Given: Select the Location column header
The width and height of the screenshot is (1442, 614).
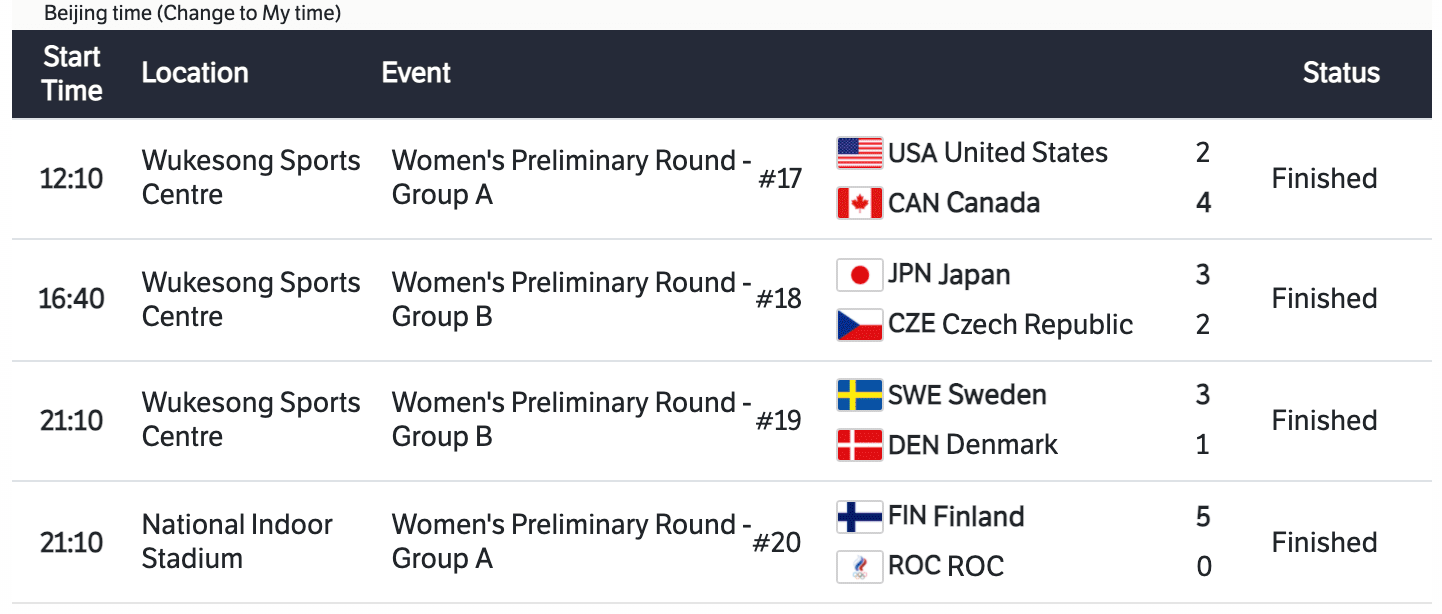Looking at the screenshot, I should [195, 73].
